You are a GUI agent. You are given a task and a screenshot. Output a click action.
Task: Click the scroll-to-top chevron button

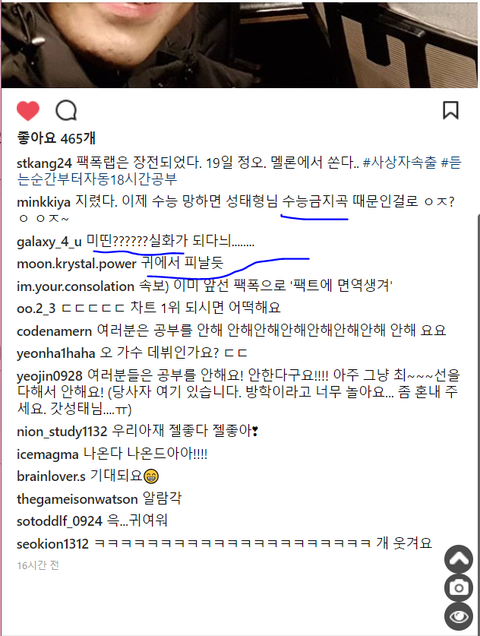458,559
